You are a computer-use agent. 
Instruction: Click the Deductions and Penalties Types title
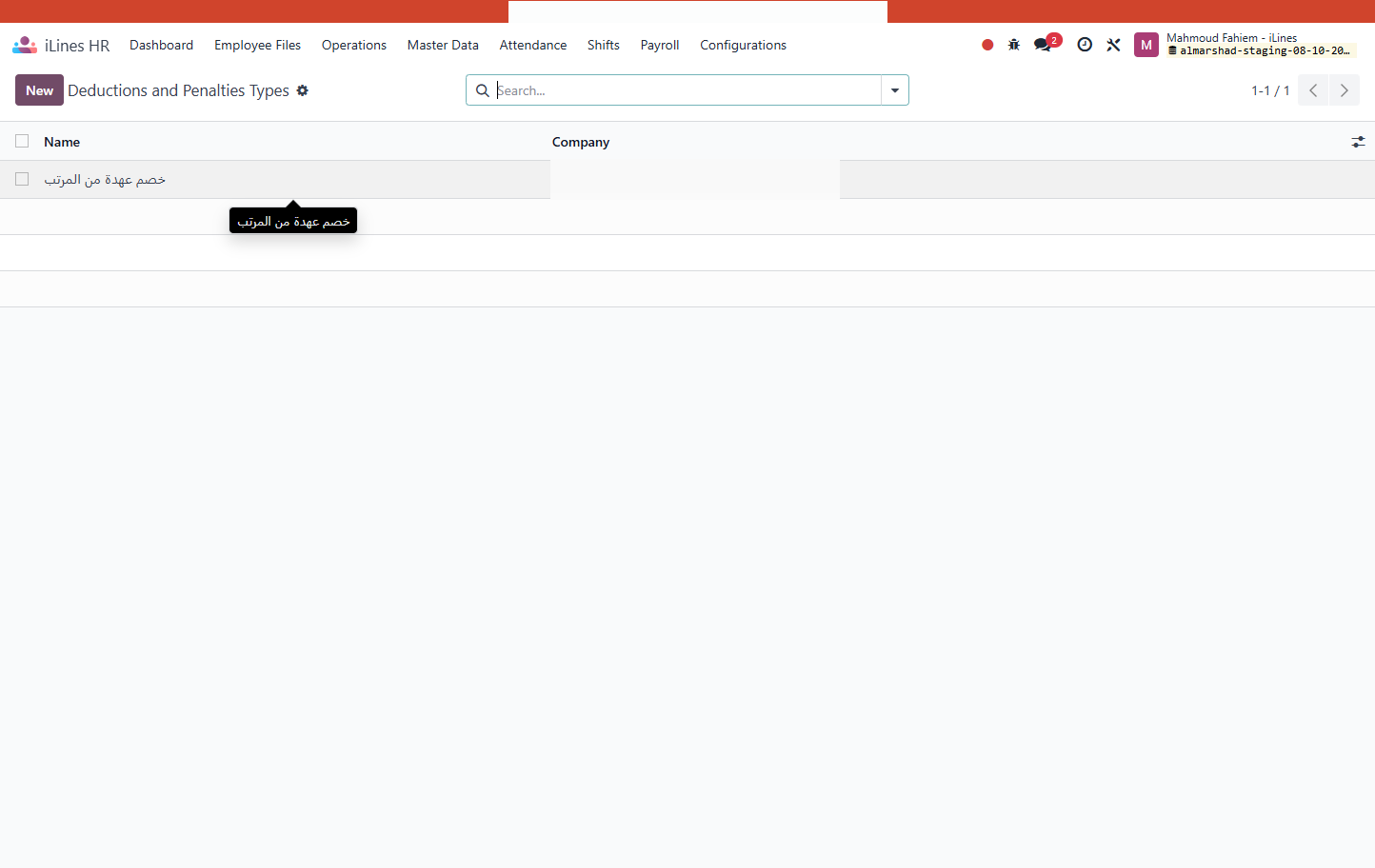(178, 90)
